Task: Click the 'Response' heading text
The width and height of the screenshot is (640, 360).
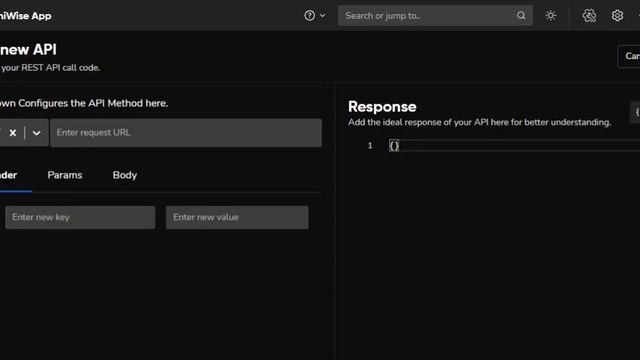Action: pyautogui.click(x=382, y=107)
